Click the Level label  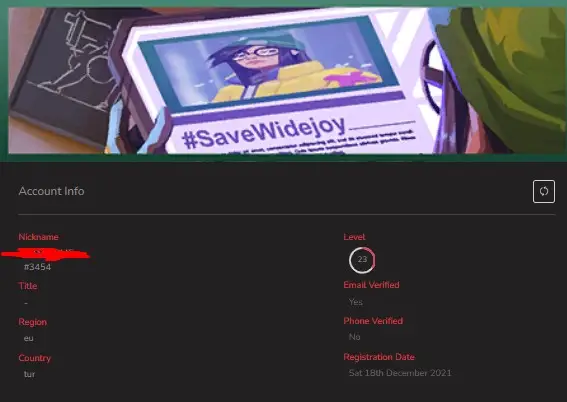354,237
